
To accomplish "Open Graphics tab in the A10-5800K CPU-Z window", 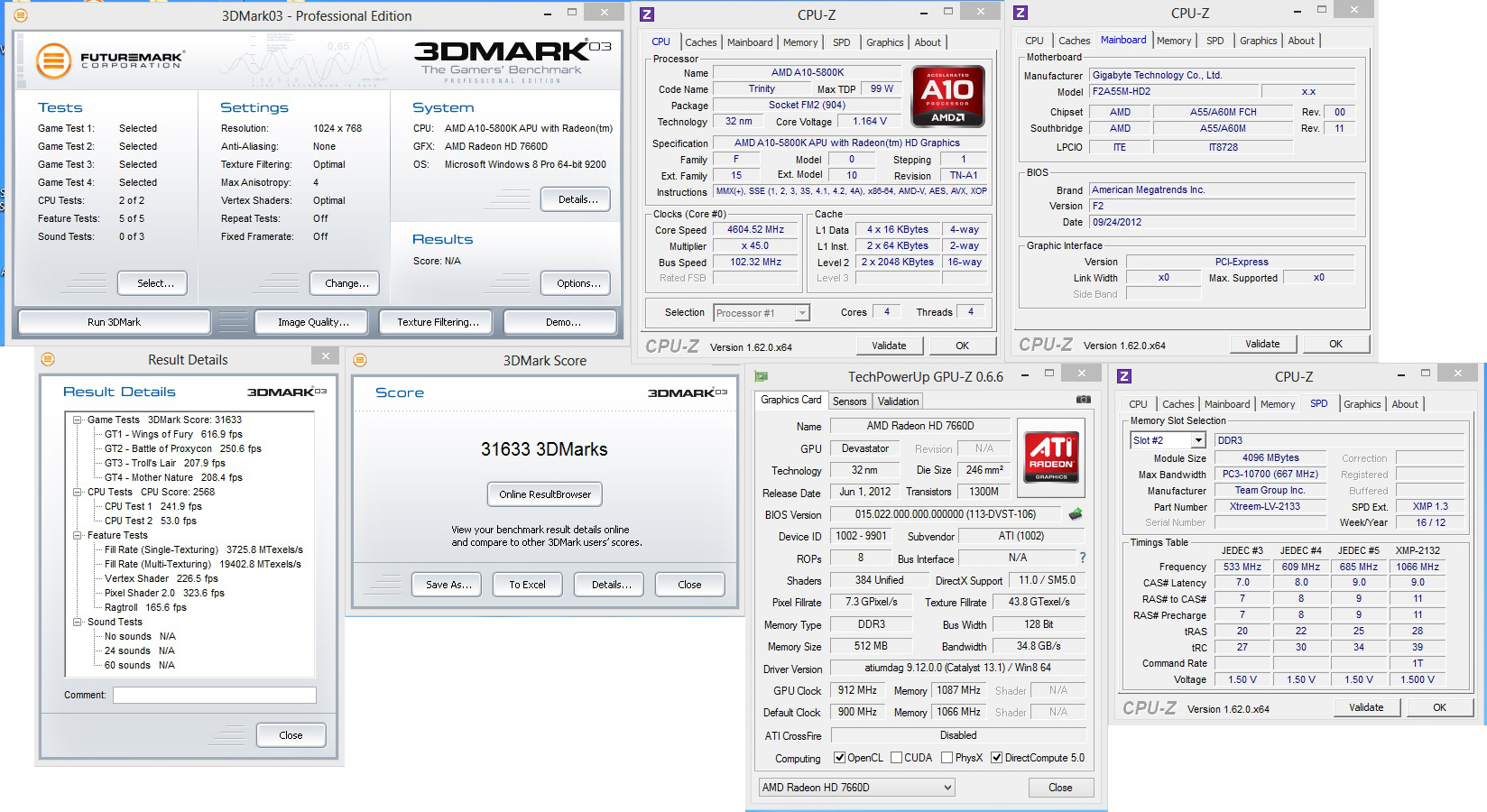I will coord(884,42).
